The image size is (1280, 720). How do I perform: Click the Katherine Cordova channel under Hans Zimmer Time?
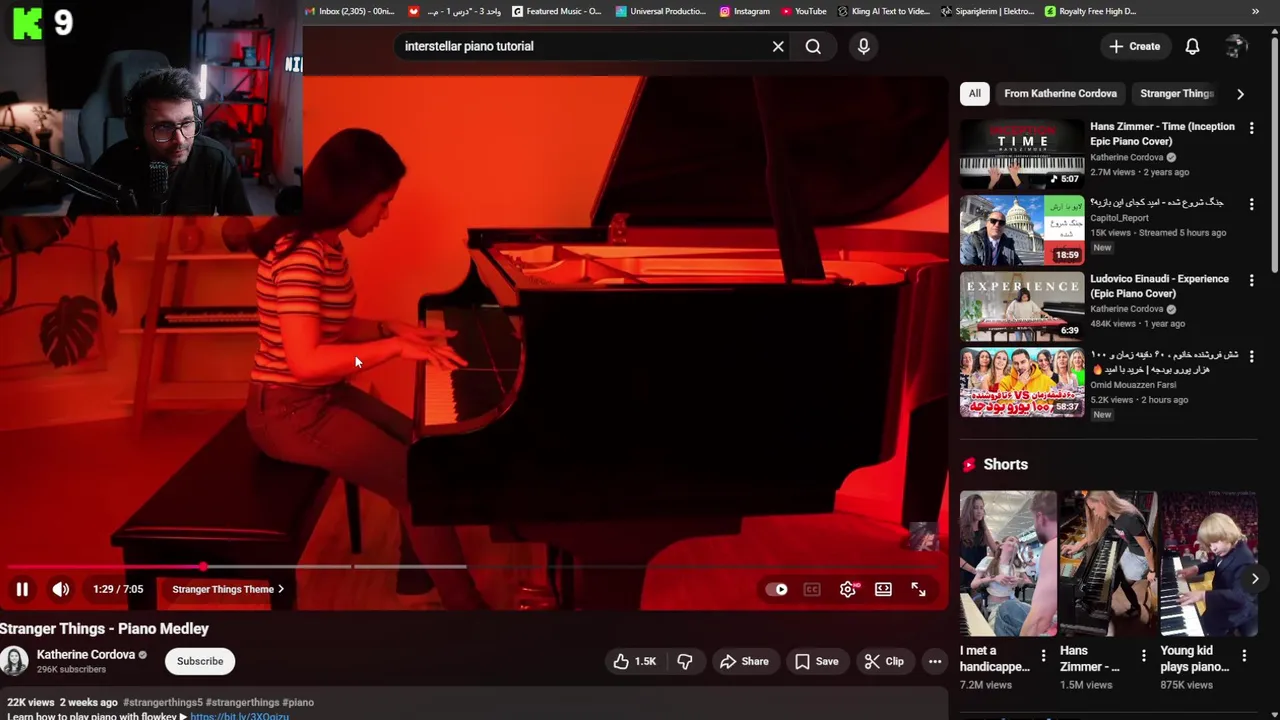(1126, 157)
